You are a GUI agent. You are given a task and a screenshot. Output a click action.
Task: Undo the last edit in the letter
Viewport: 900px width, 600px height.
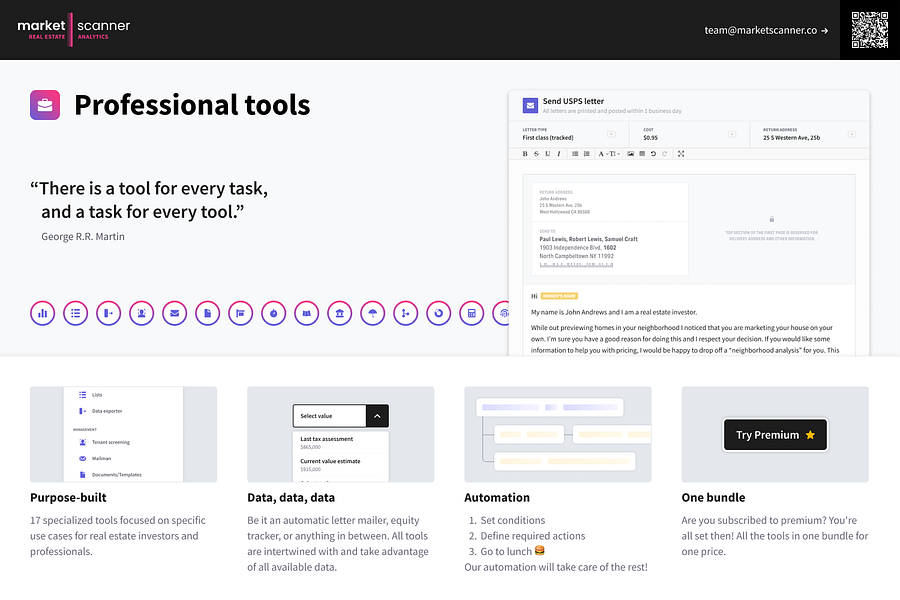point(653,154)
